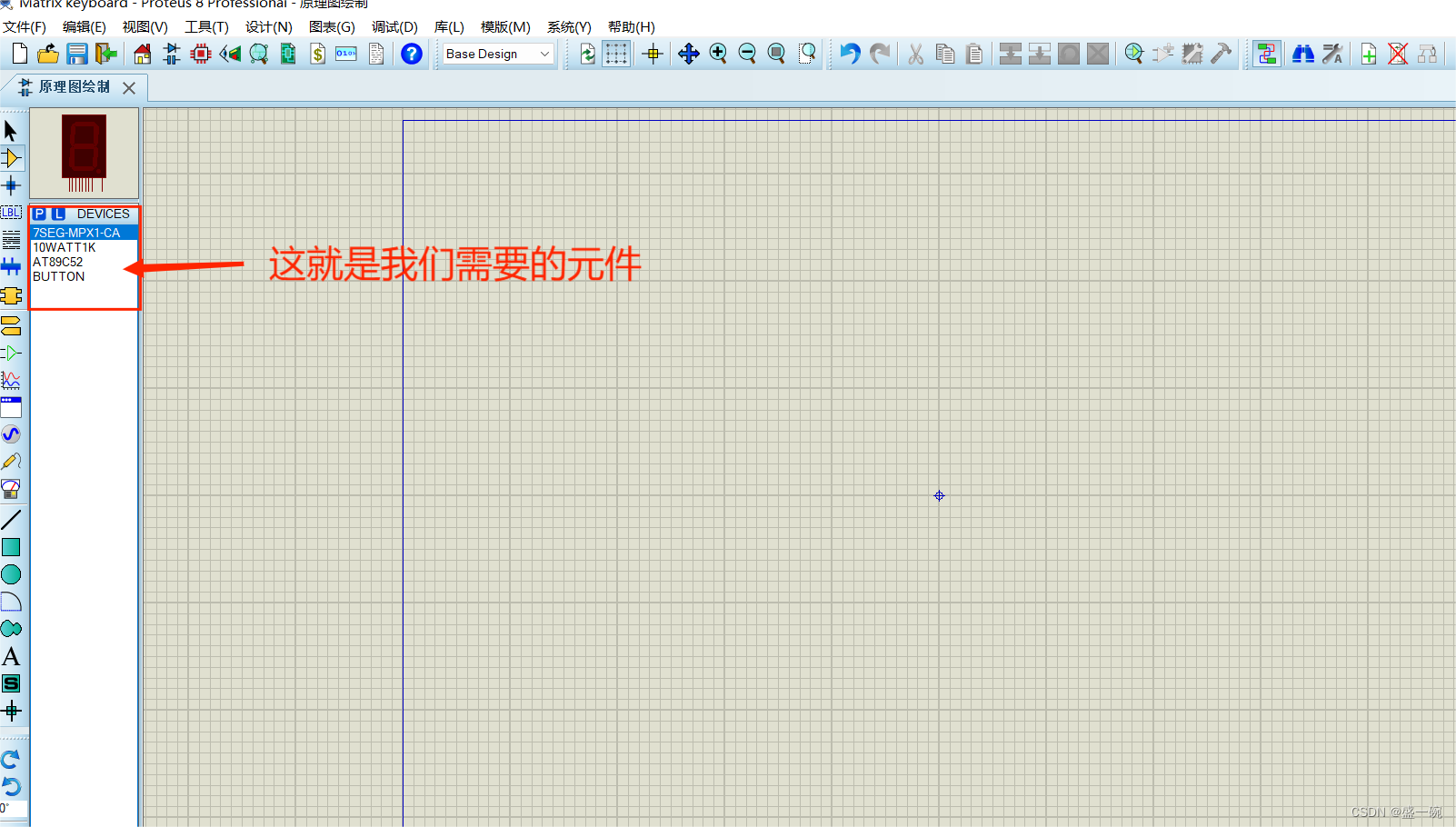Paste from clipboard icon

(974, 54)
